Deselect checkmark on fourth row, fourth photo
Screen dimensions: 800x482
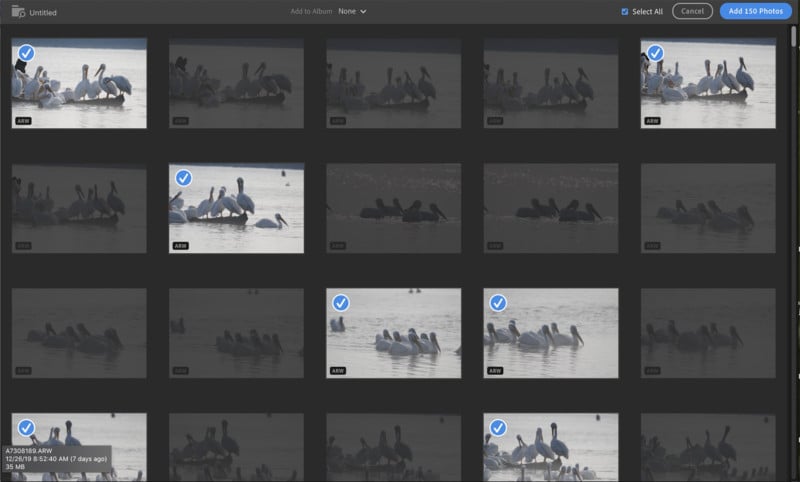pos(498,427)
